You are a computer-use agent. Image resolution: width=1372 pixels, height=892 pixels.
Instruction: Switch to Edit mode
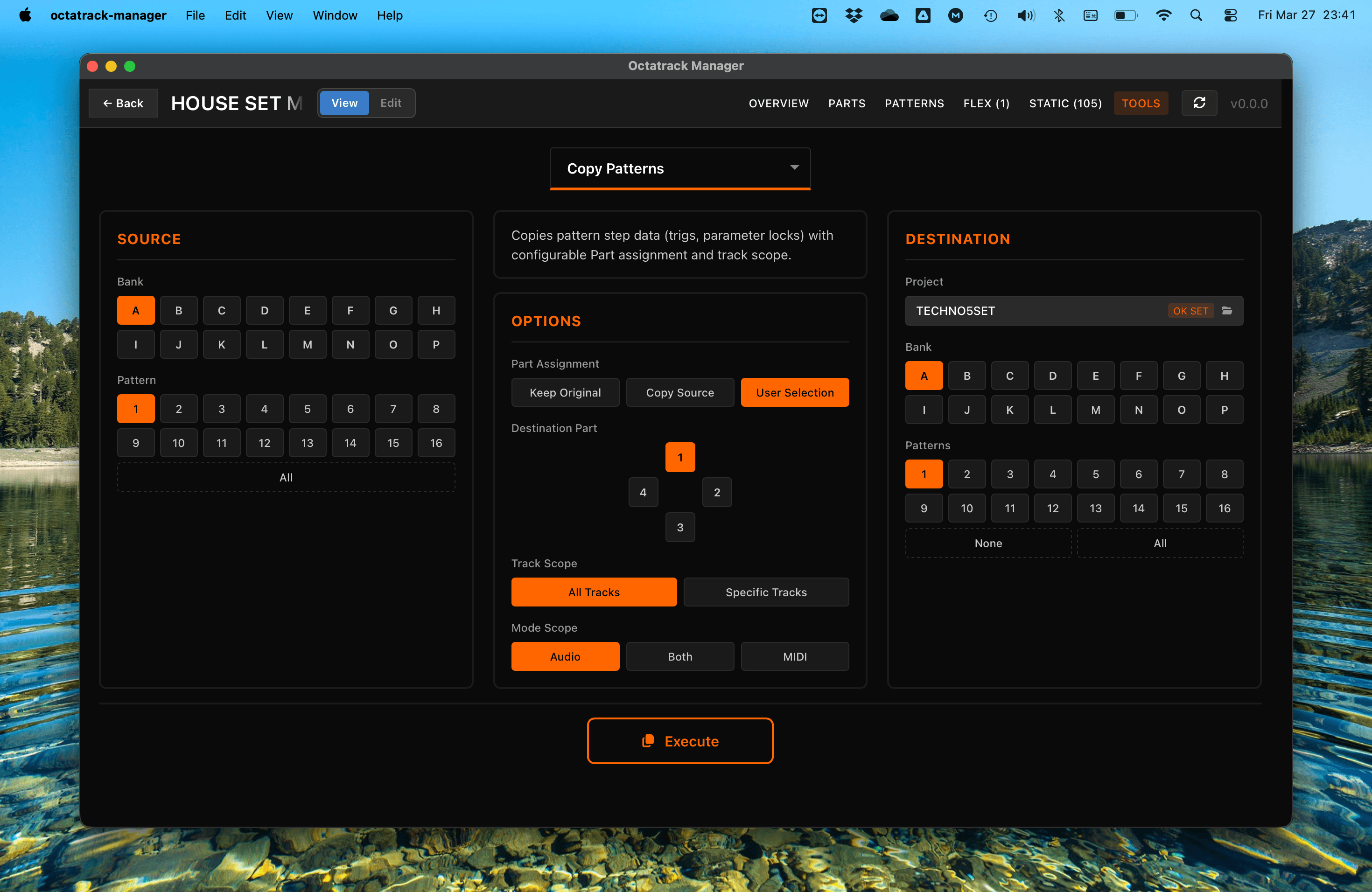(391, 103)
